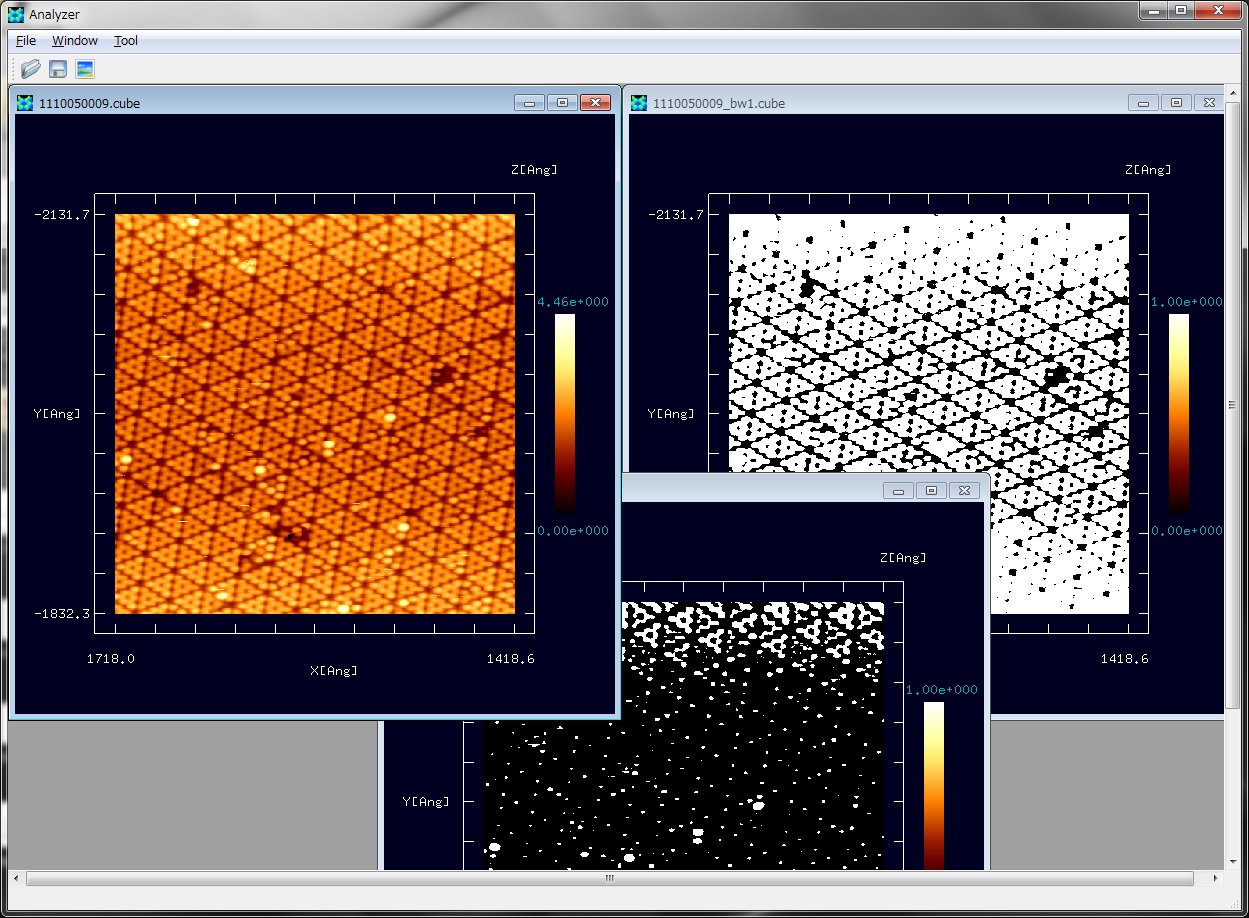This screenshot has width=1249, height=918.
Task: Select the 1110050009_bw1.cube title bar text
Action: tap(719, 103)
